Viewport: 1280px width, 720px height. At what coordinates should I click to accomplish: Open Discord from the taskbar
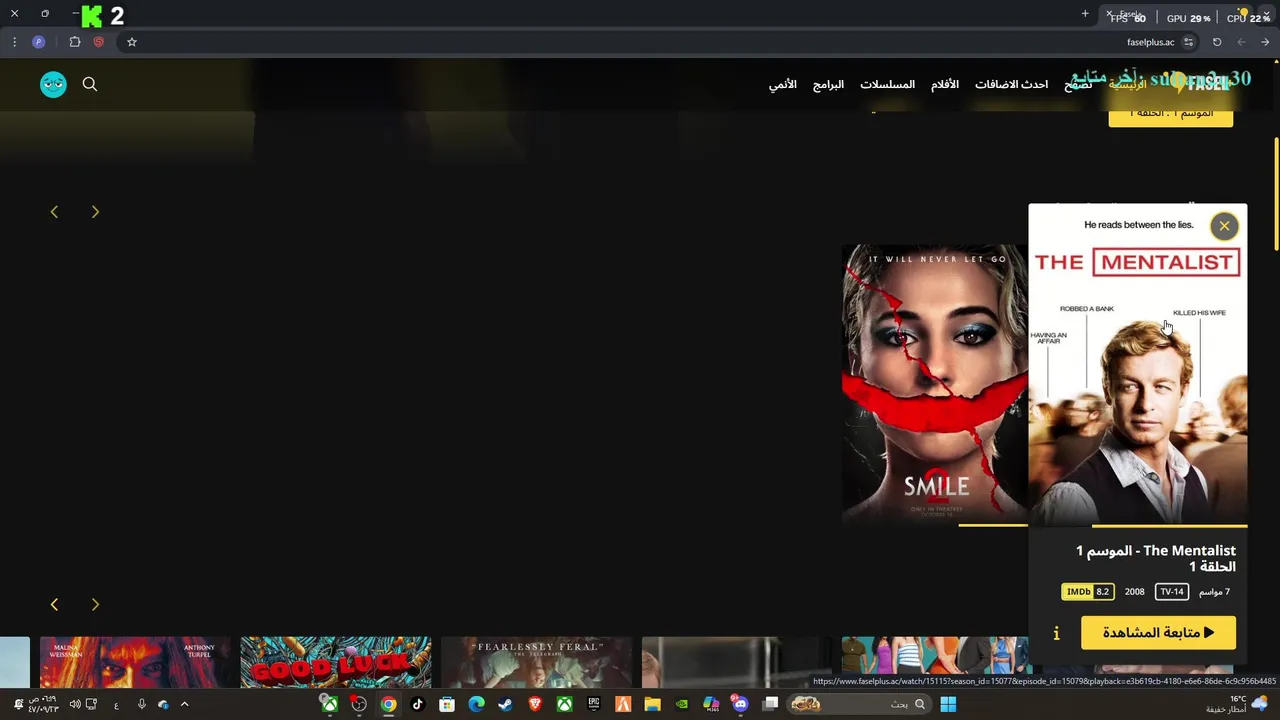[x=740, y=704]
